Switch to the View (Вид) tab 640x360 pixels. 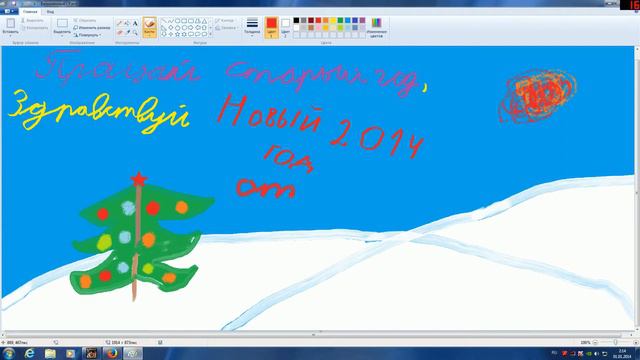click(x=50, y=12)
